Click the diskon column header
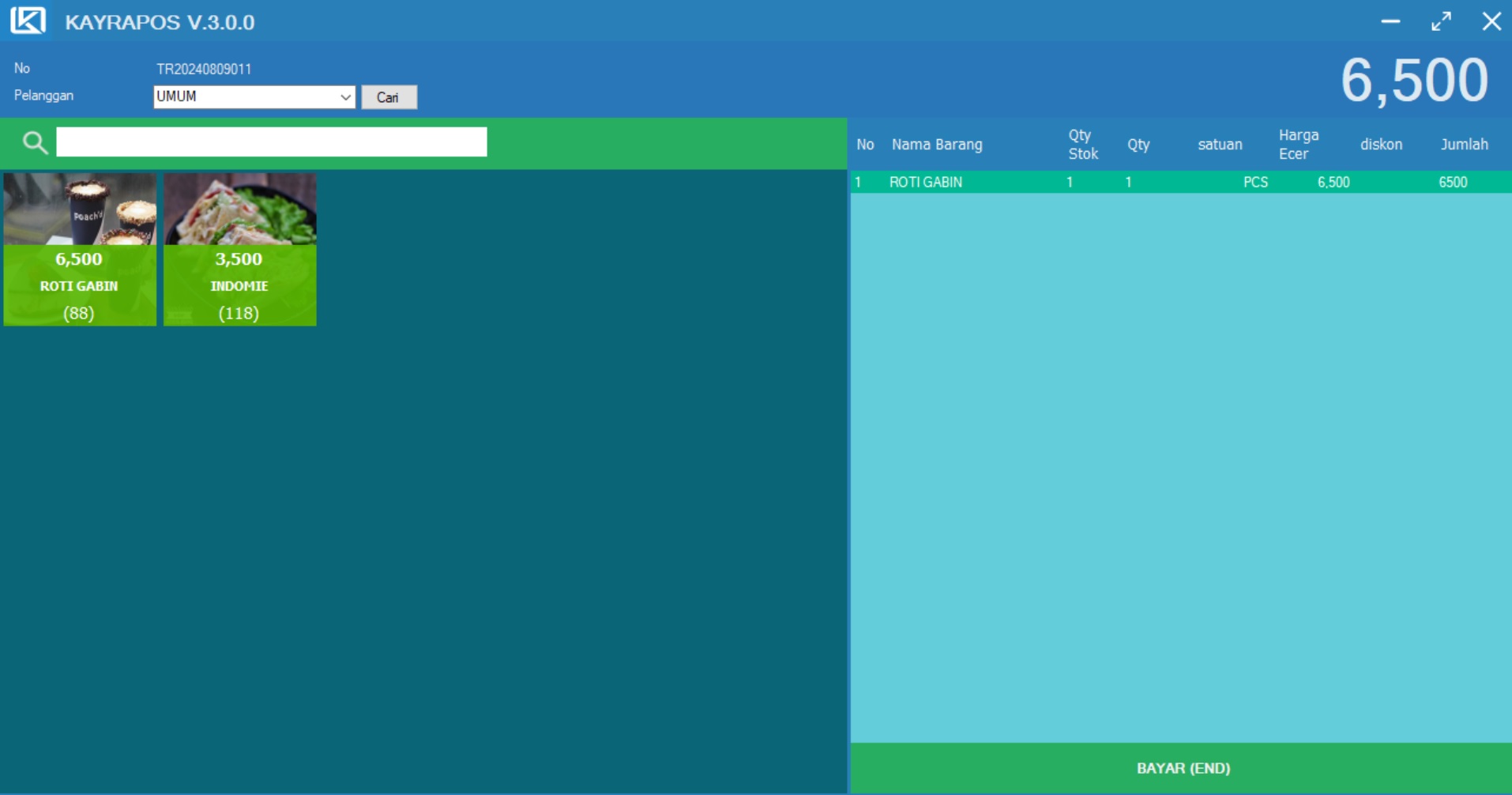This screenshot has width=1512, height=795. click(1381, 145)
